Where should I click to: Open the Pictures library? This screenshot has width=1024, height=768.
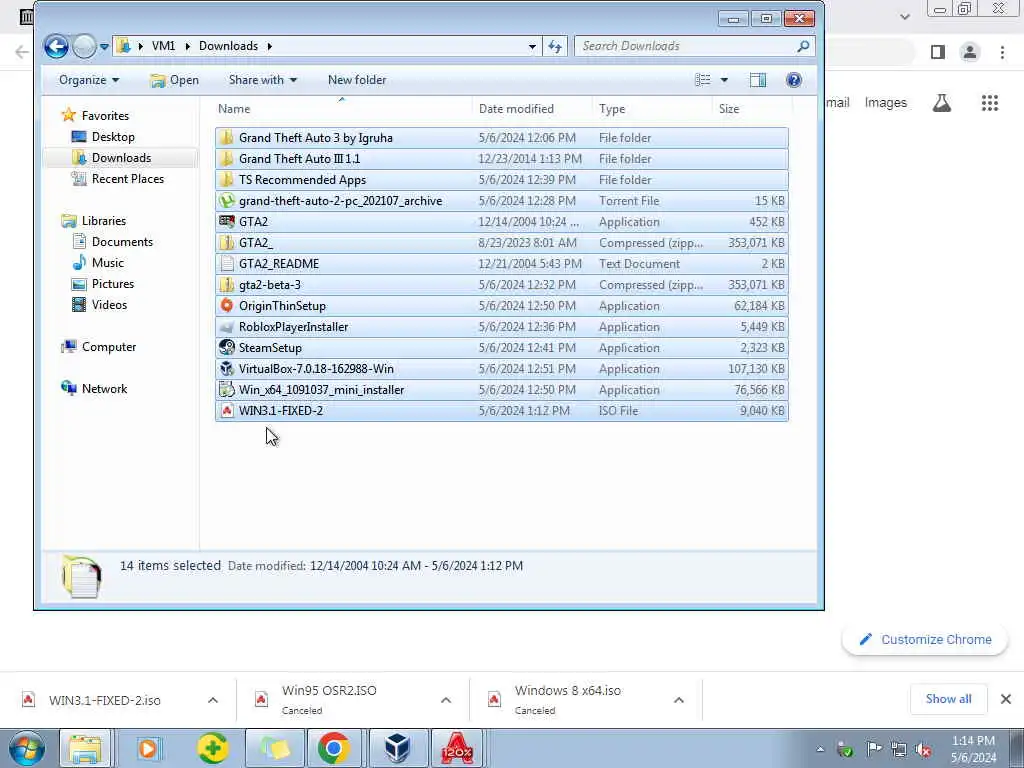(x=112, y=283)
